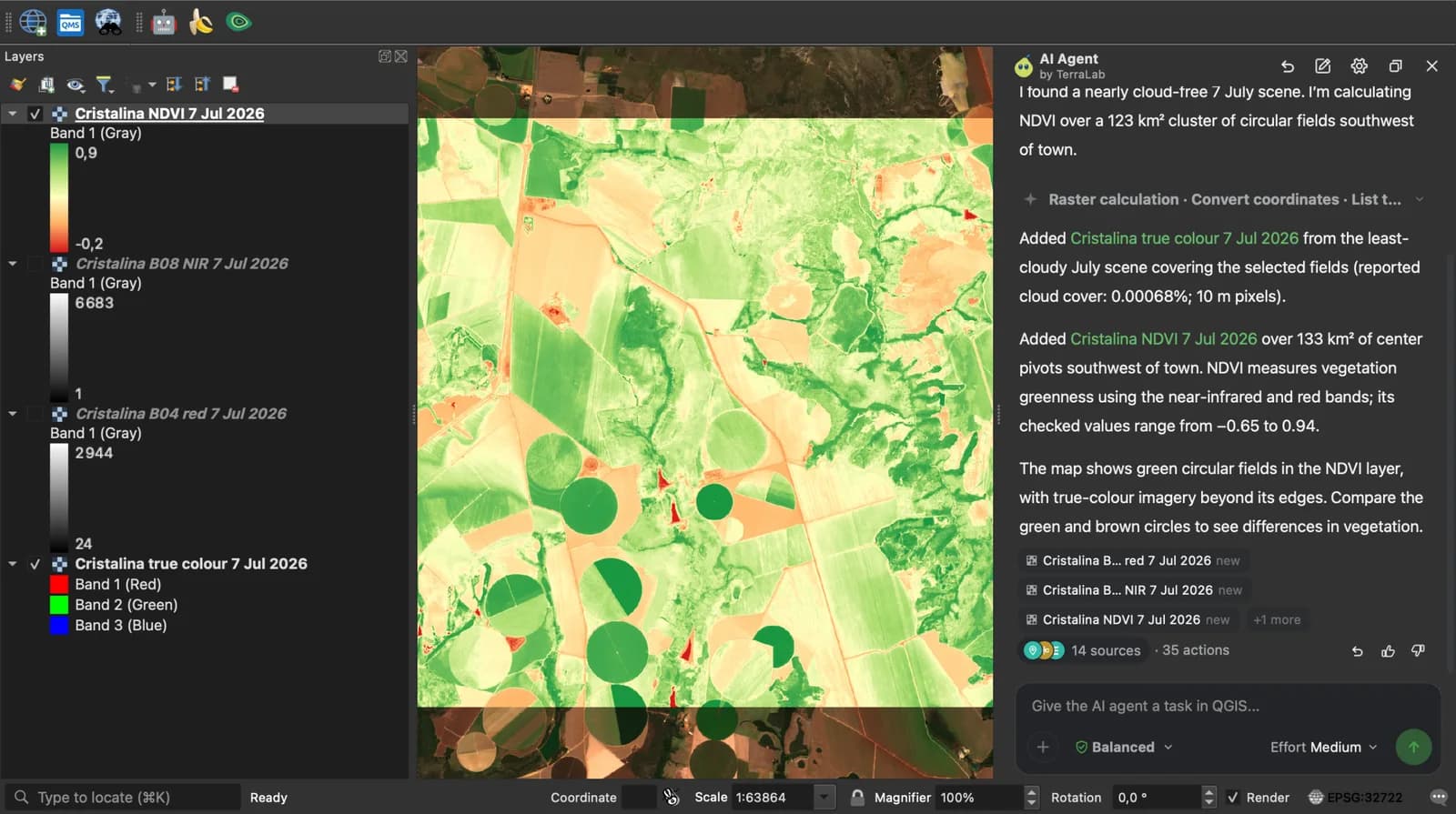Revert the last AI agent response
Viewport: 1456px width, 814px height.
[x=1357, y=651]
